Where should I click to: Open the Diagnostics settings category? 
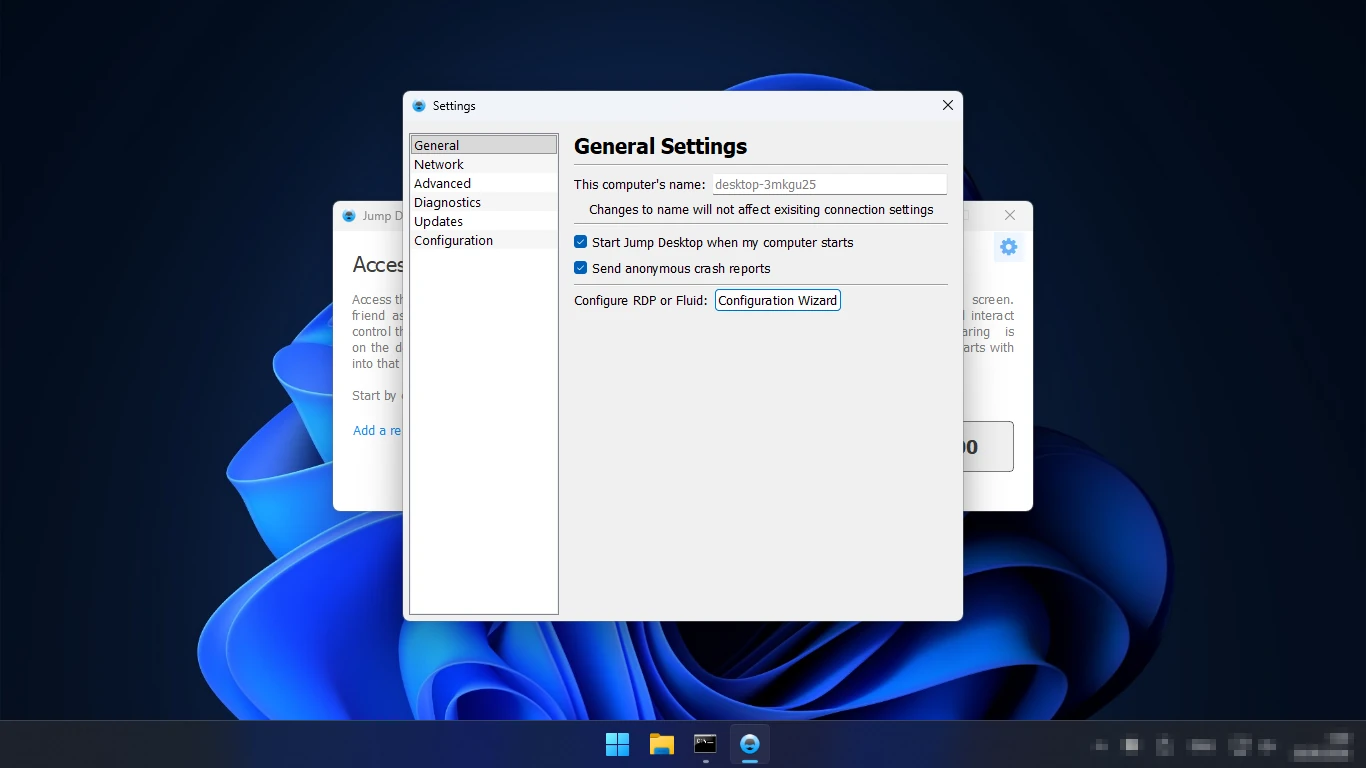click(x=484, y=202)
